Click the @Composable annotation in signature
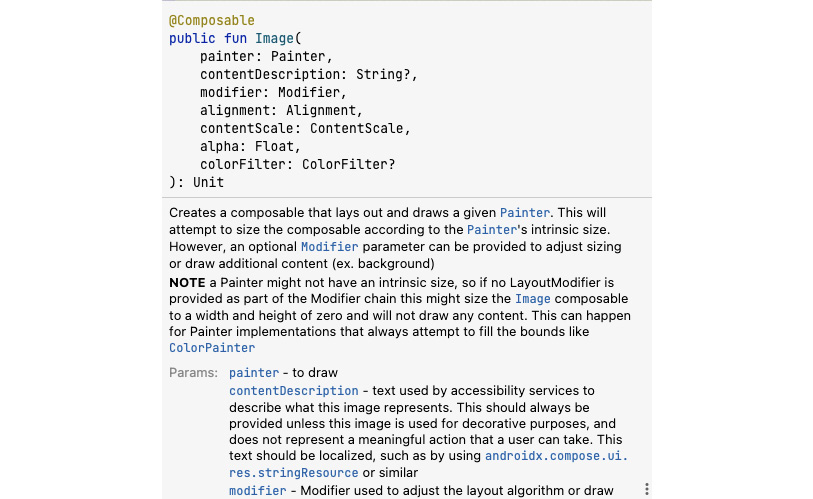Screen dimensions: 813x499 pos(212,21)
